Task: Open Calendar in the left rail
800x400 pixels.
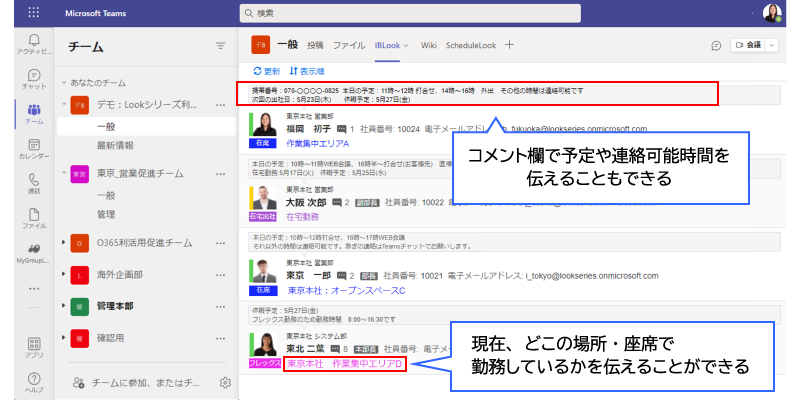Action: (34, 149)
